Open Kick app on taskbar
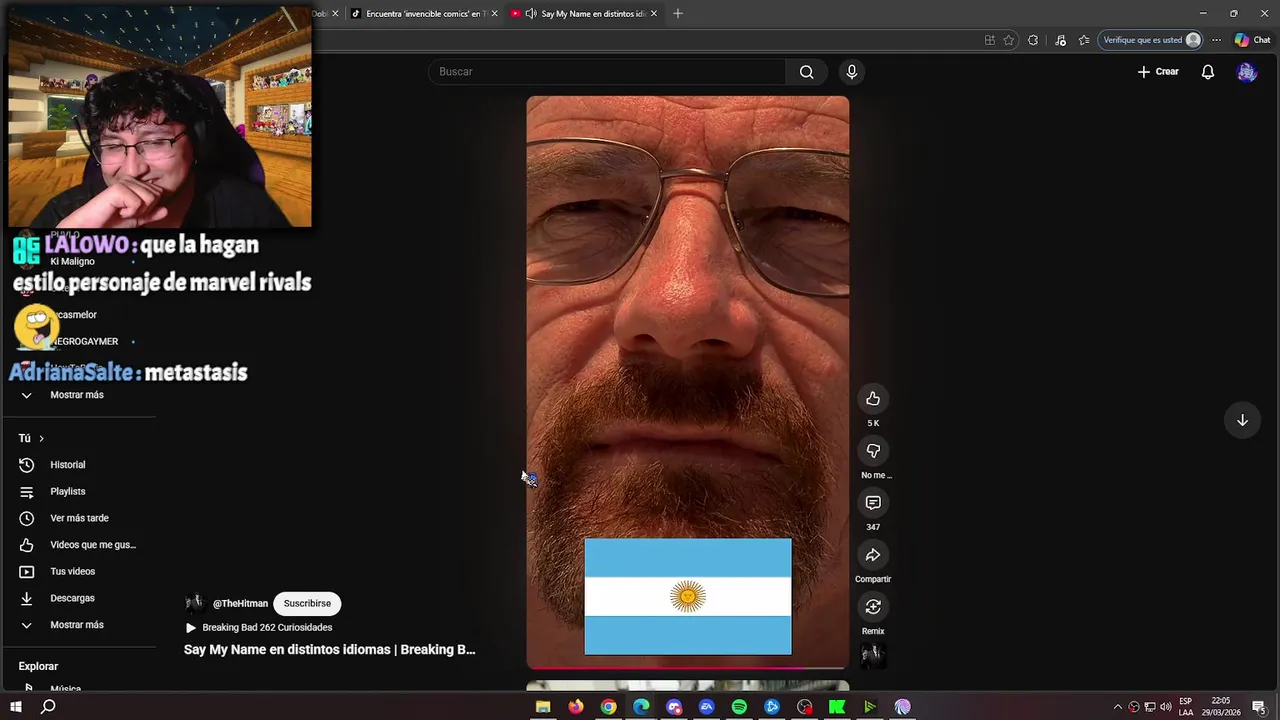Viewport: 1280px width, 720px height. (837, 707)
